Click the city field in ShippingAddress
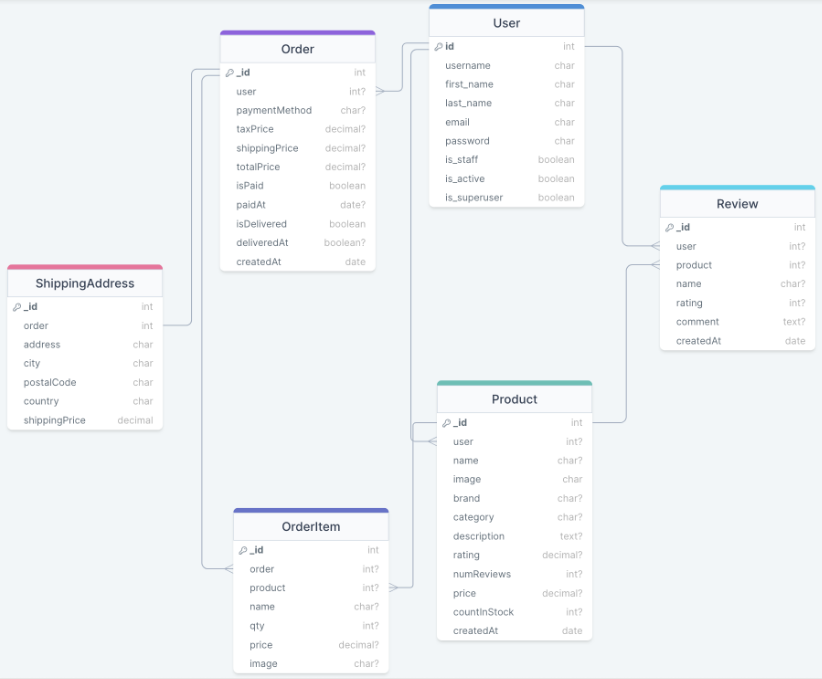 click(85, 363)
